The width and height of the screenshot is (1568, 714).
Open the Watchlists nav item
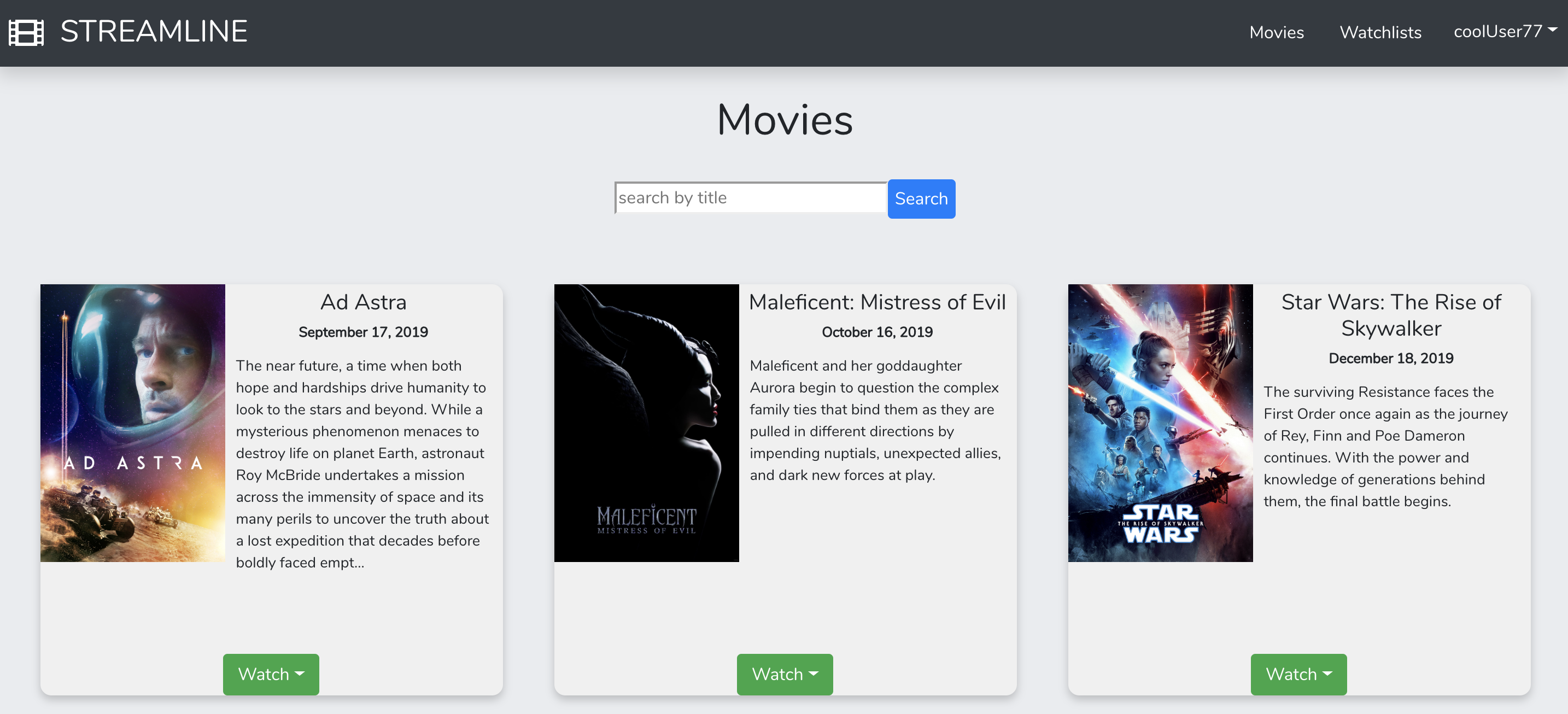pyautogui.click(x=1380, y=32)
